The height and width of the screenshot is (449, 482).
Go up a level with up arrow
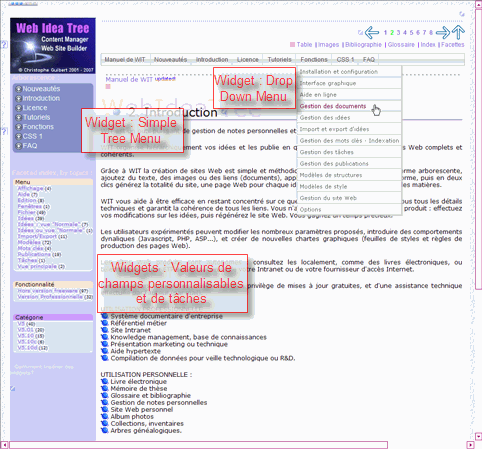click(459, 32)
